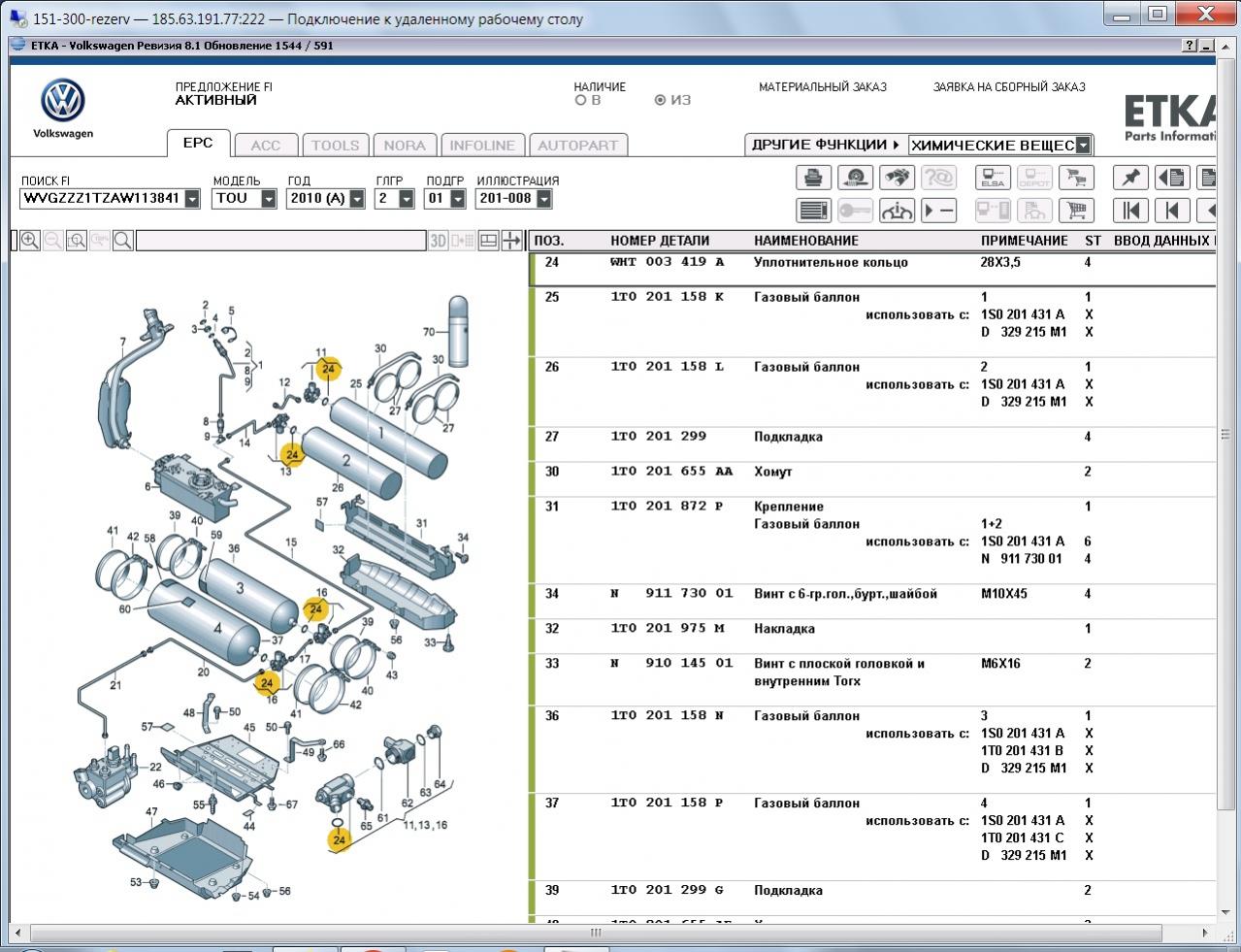The height and width of the screenshot is (952, 1241).
Task: Open the ГОД 2010 (A) dropdown
Action: pyautogui.click(x=357, y=199)
